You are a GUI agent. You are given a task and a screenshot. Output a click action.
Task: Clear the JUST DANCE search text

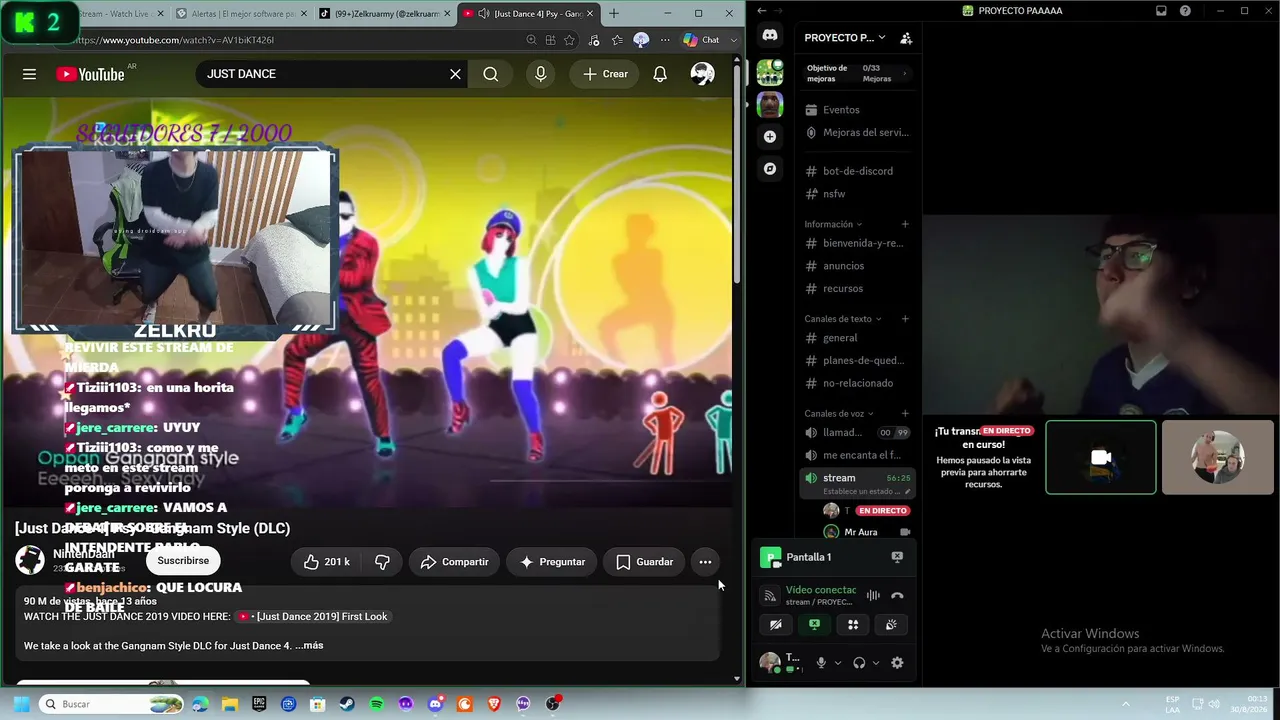[455, 74]
